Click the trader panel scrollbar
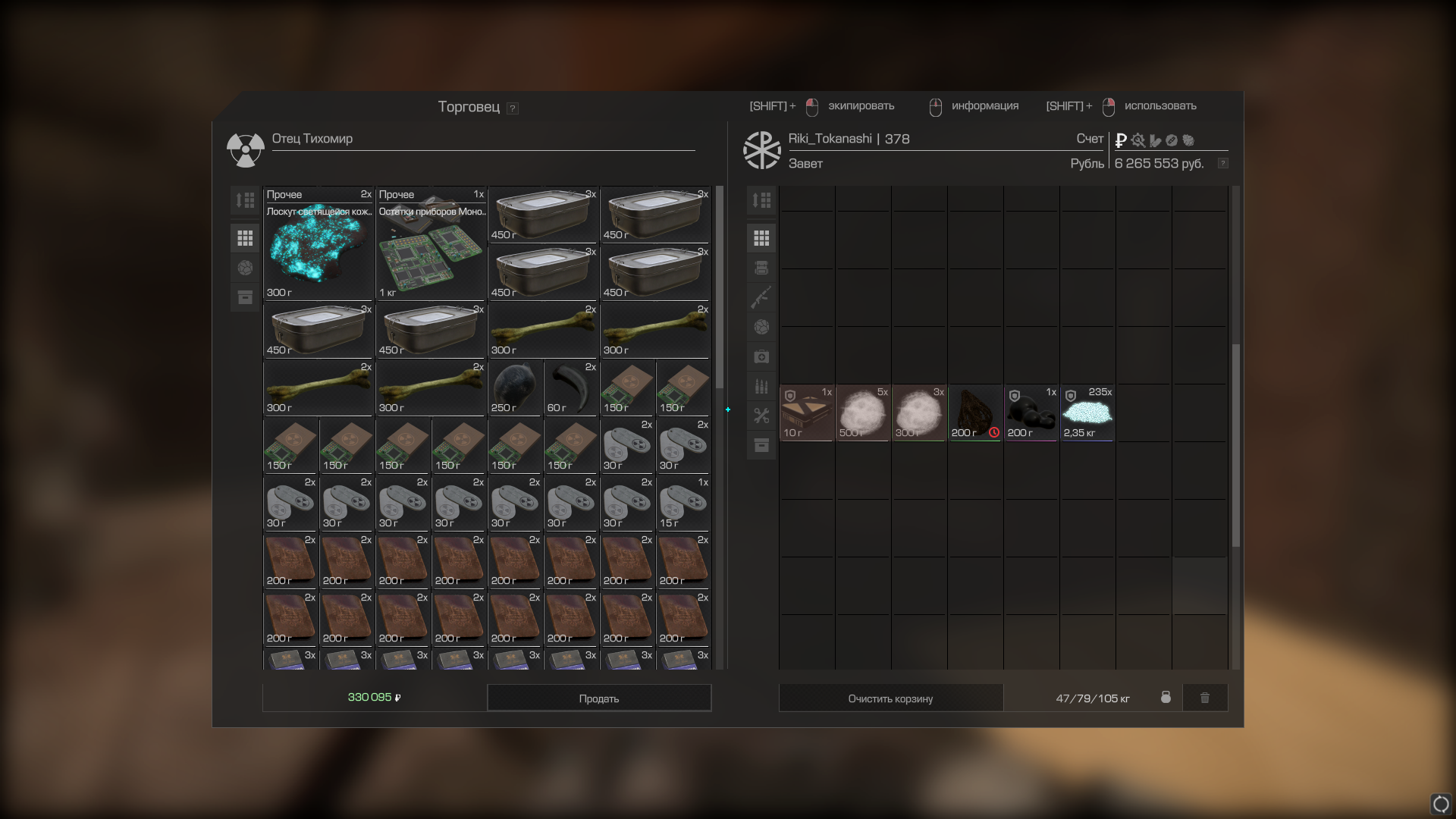1456x819 pixels. (x=720, y=288)
